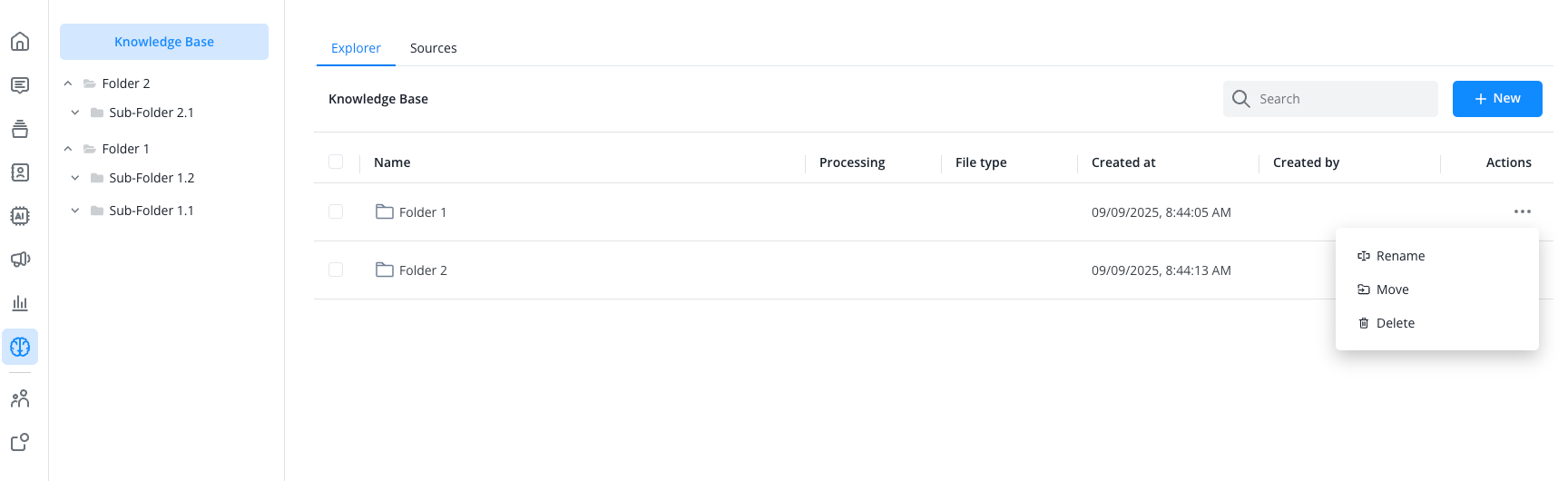Open the three-dot actions for Folder 1
The image size is (1568, 481).
1522,211
